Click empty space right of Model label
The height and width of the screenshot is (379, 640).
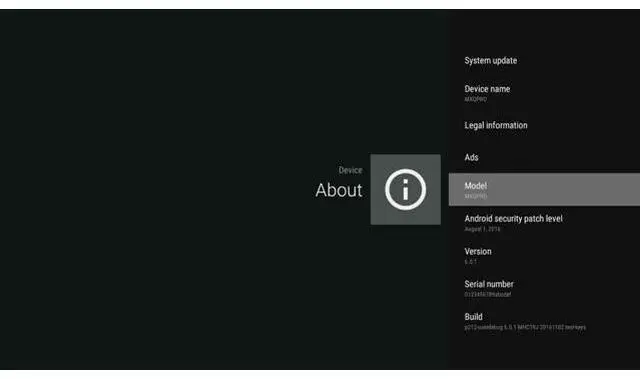563,189
